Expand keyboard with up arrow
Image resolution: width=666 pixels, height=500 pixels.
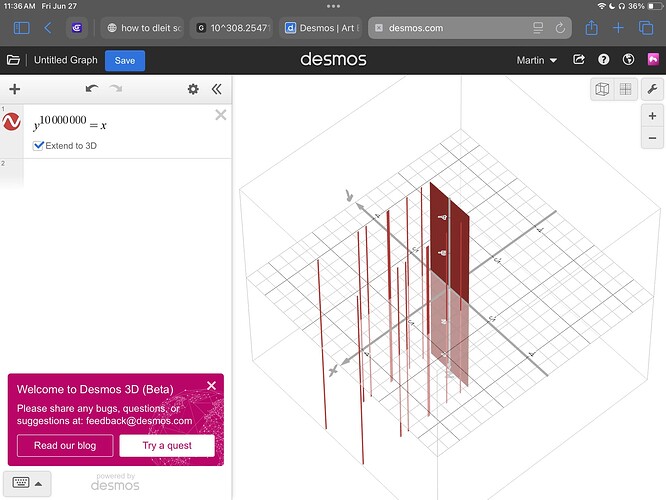click(38, 483)
